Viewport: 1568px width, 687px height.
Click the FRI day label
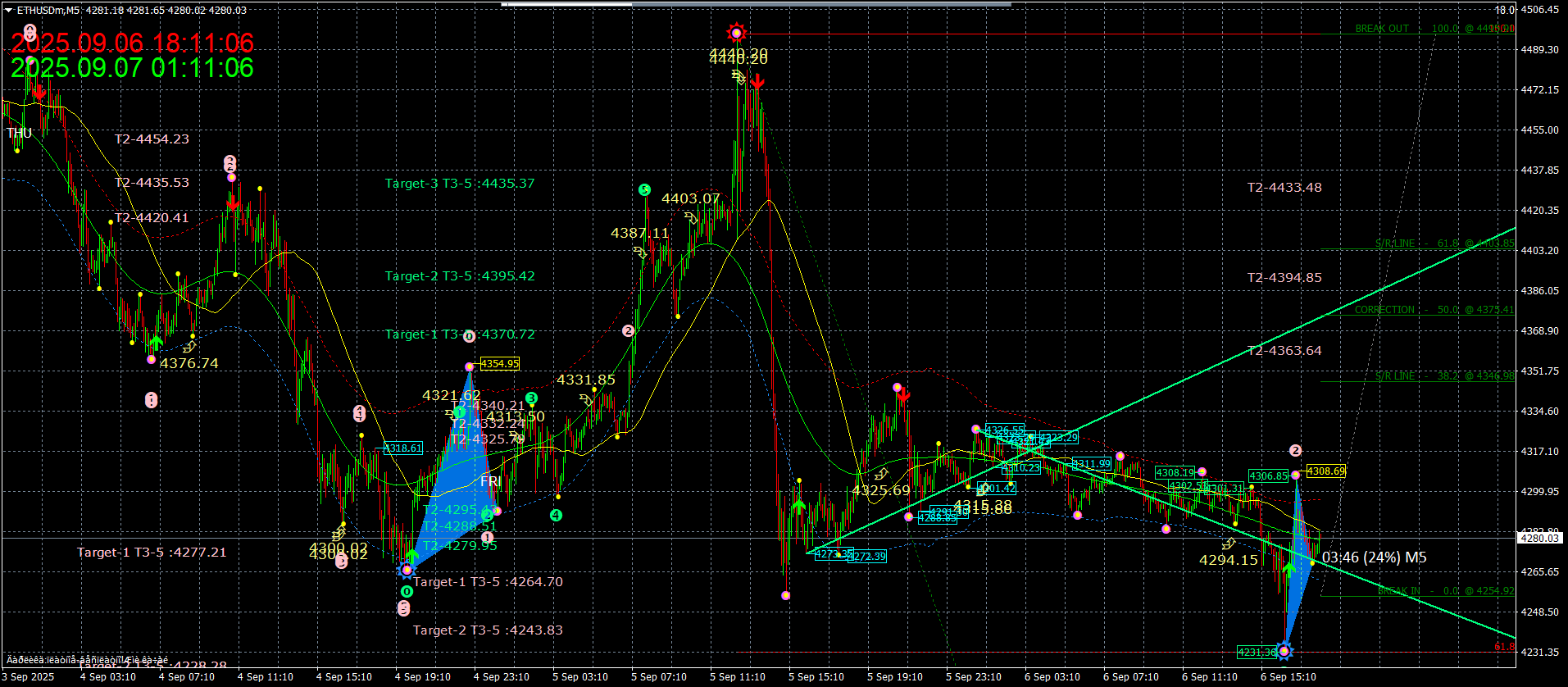490,481
